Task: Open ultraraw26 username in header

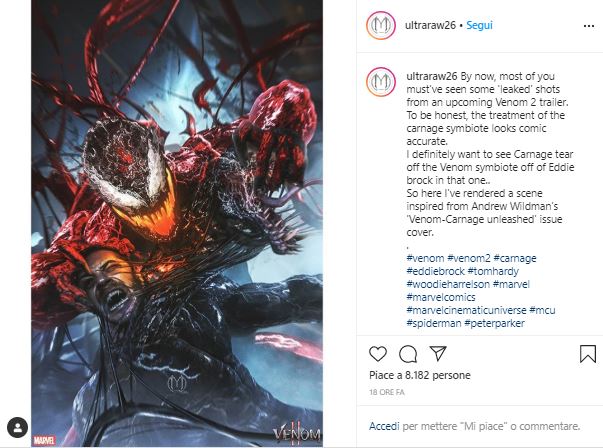Action: [x=430, y=25]
